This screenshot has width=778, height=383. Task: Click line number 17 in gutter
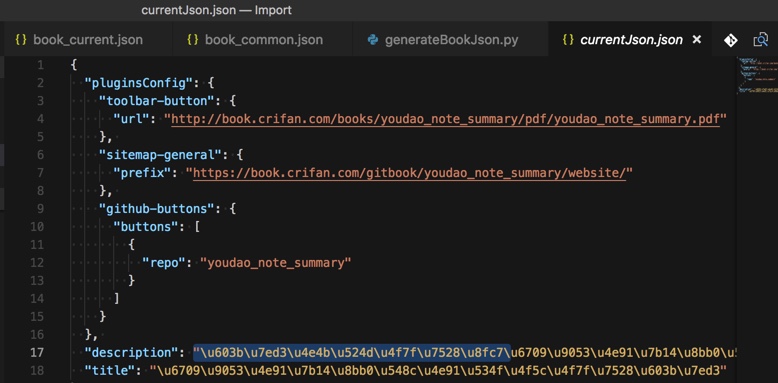coord(37,353)
